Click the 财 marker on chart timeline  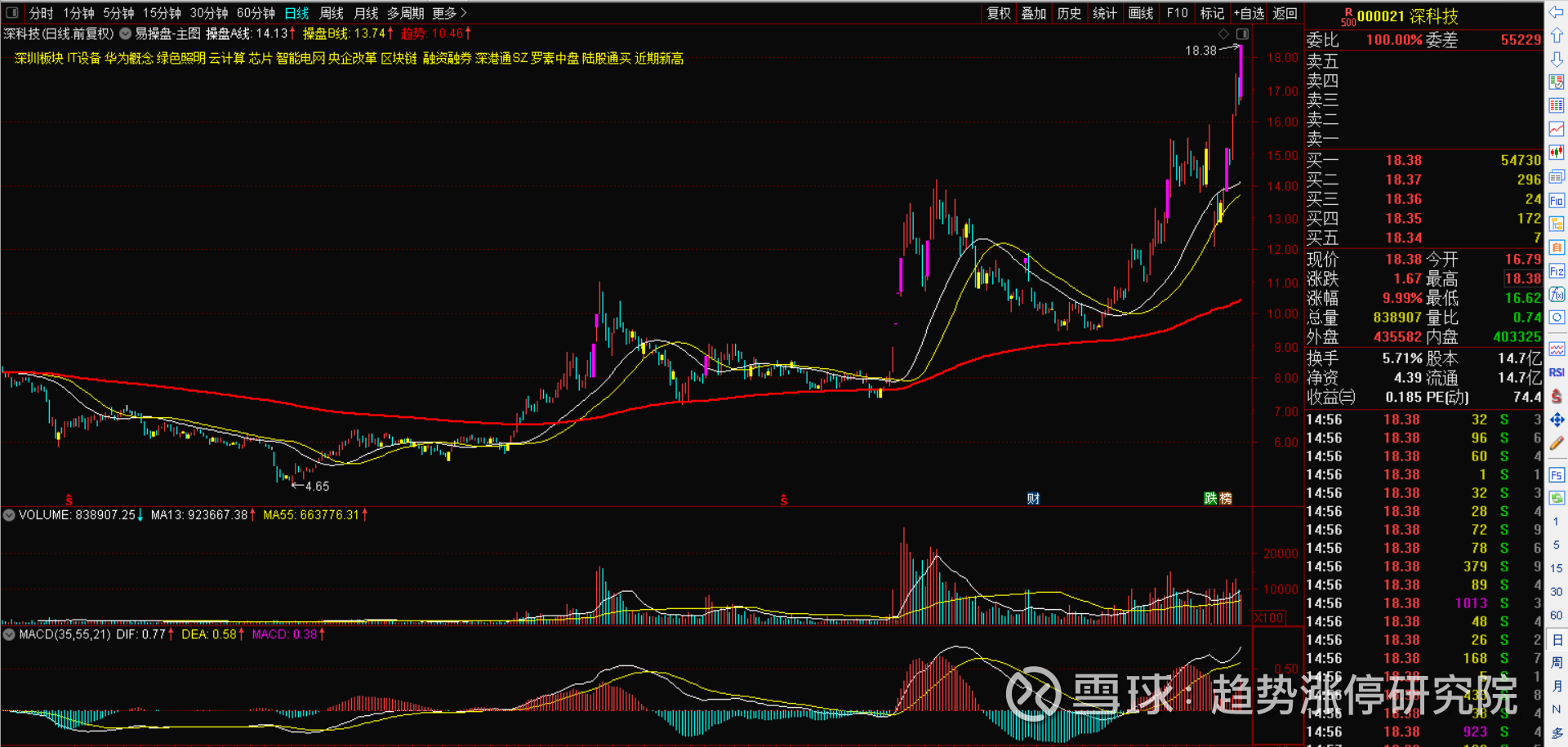[1033, 499]
